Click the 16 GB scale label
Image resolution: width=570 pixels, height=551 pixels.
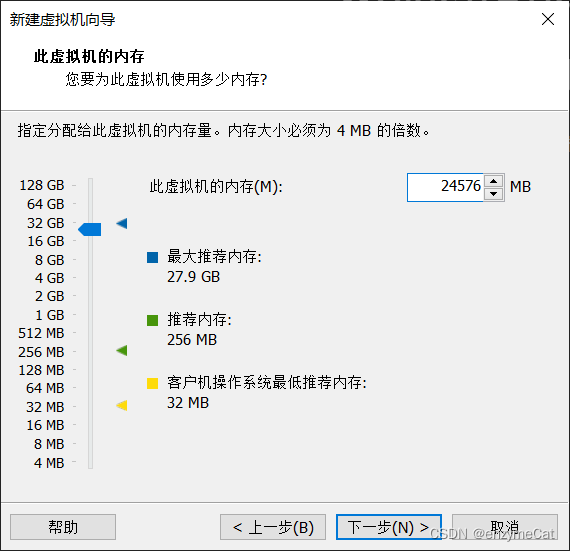pyautogui.click(x=46, y=241)
